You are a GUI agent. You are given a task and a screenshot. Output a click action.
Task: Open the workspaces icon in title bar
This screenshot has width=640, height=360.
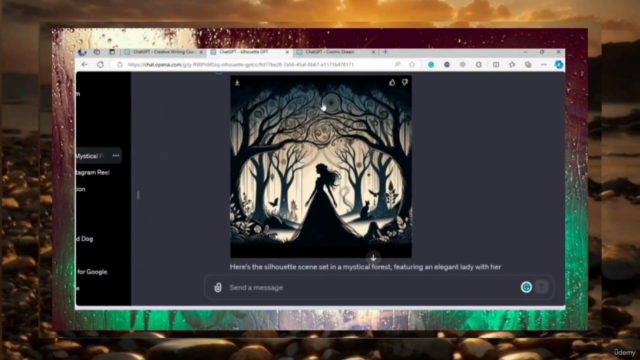(97, 52)
